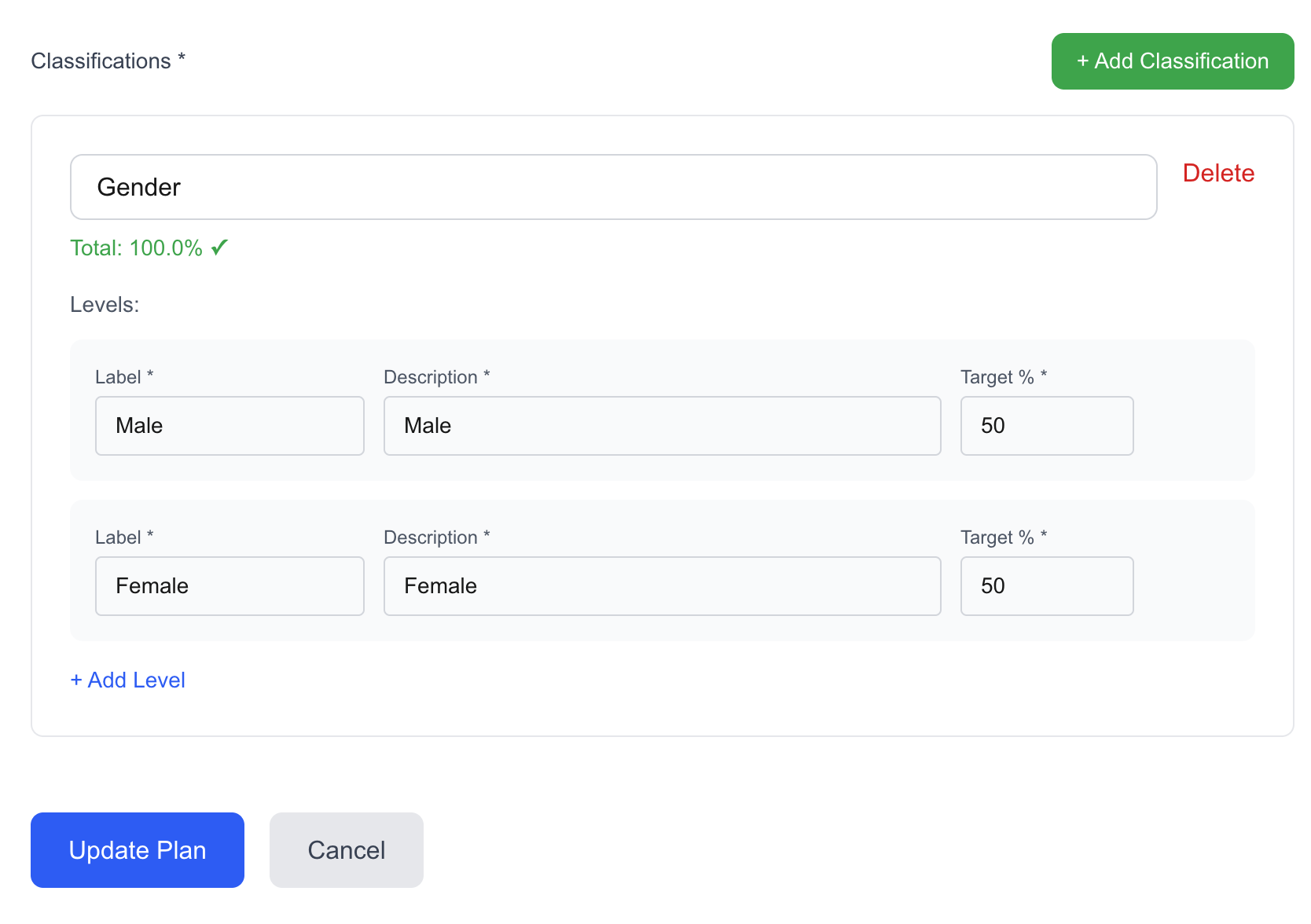Click the Male description field

[x=662, y=426]
